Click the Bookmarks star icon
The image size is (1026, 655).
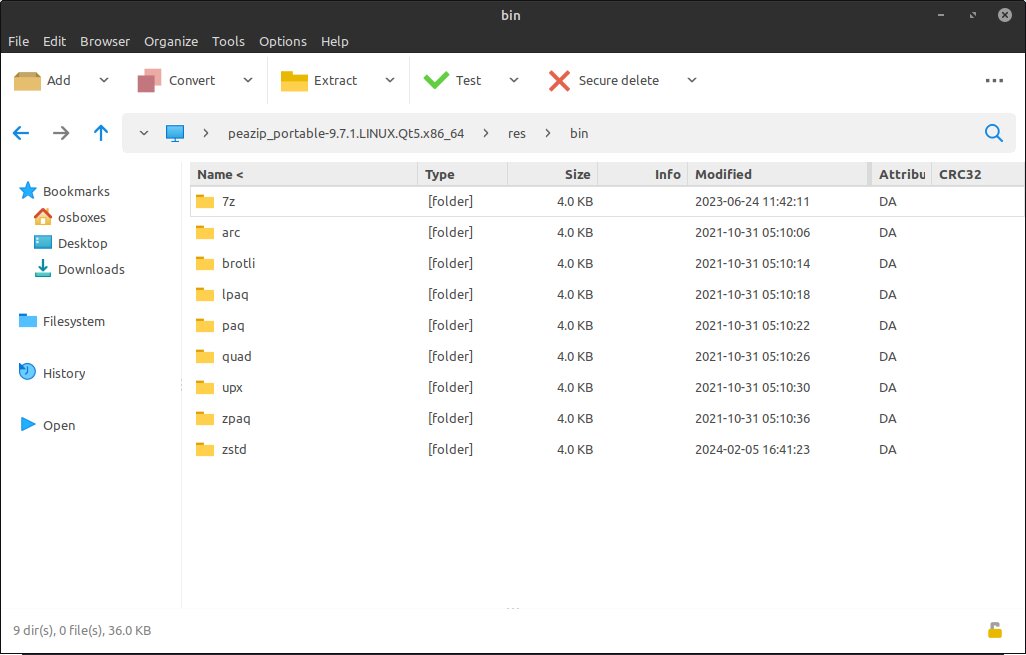pos(27,190)
